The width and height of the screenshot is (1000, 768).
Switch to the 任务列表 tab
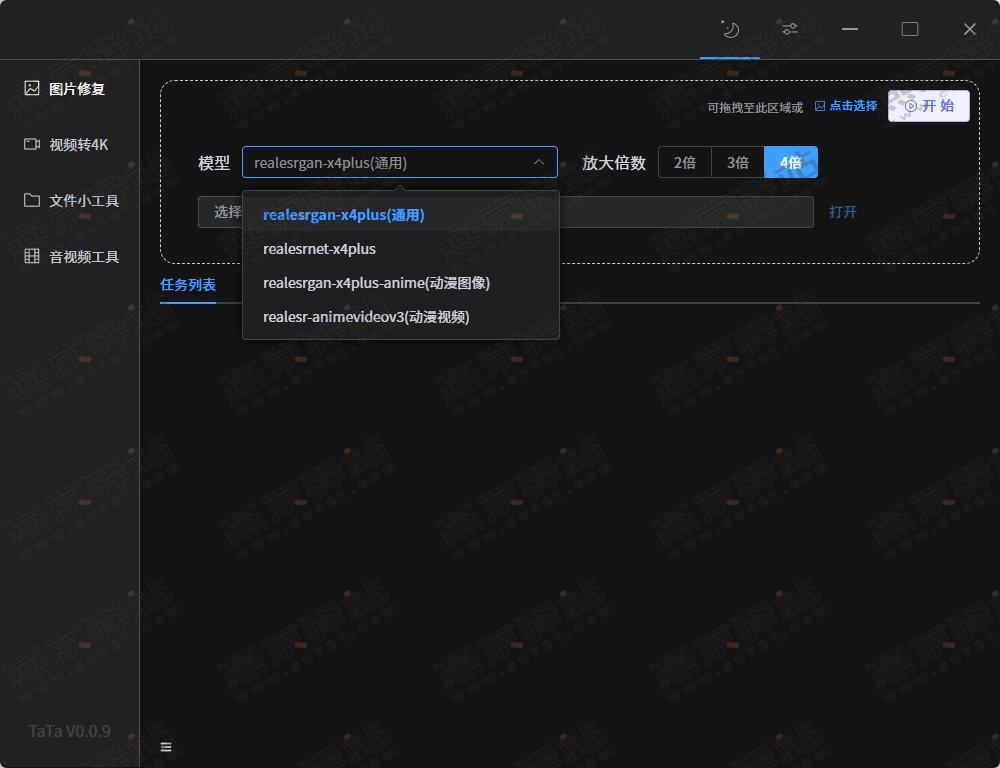pyautogui.click(x=188, y=285)
